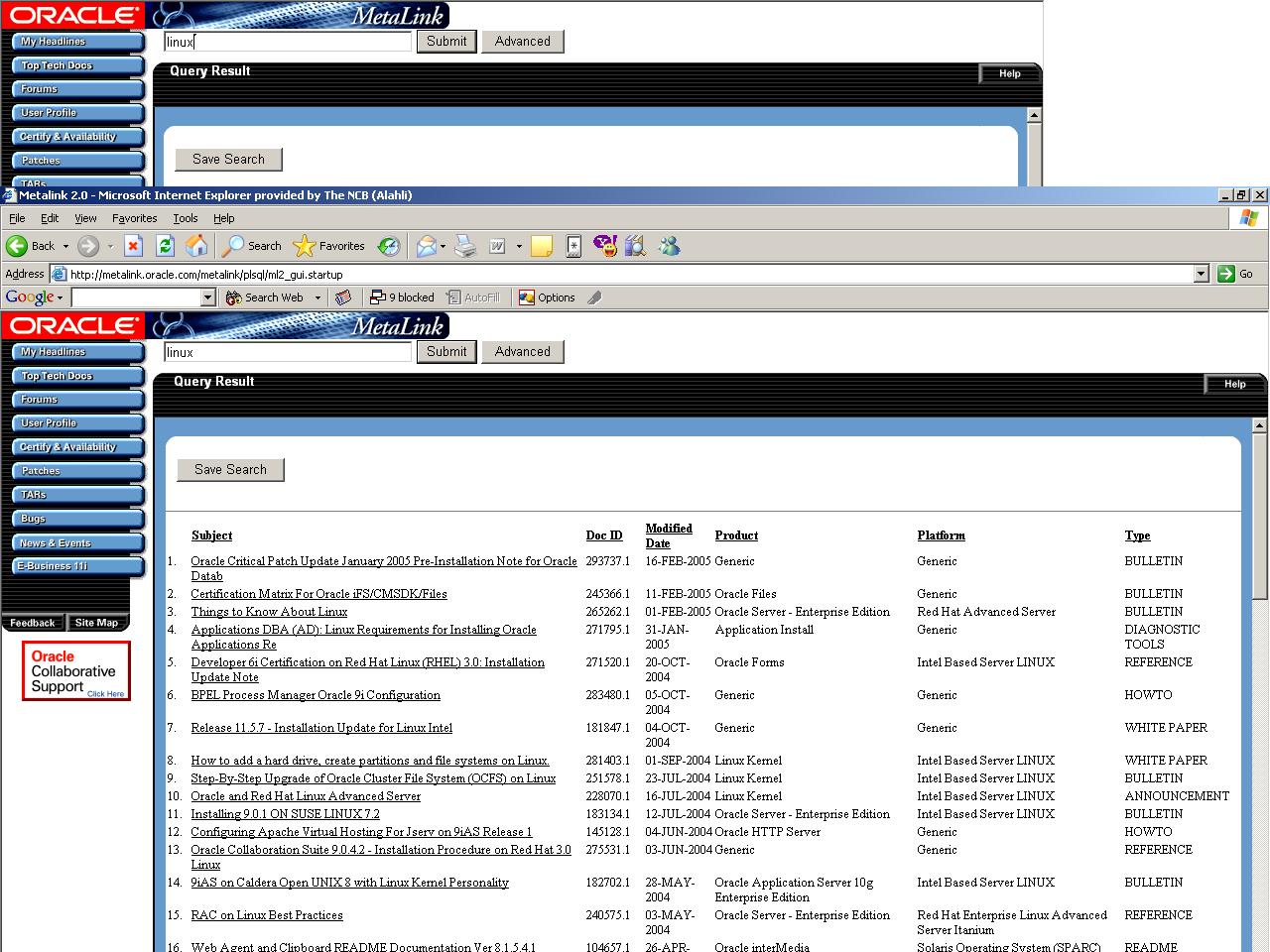Viewport: 1270px width, 952px height.
Task: Click the Stop loading icon in toolbar
Action: coord(134,246)
